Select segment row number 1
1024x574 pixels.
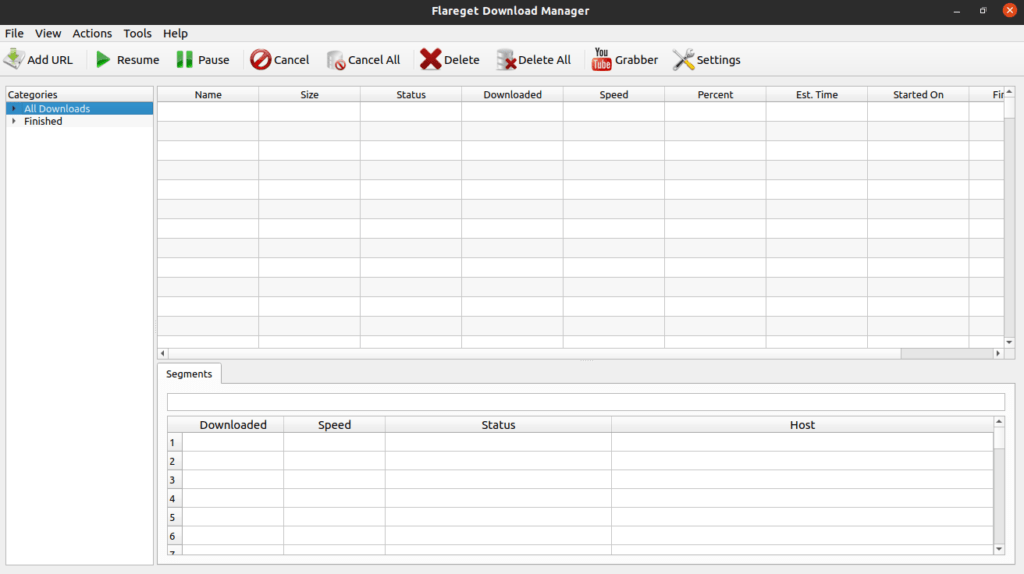(174, 443)
